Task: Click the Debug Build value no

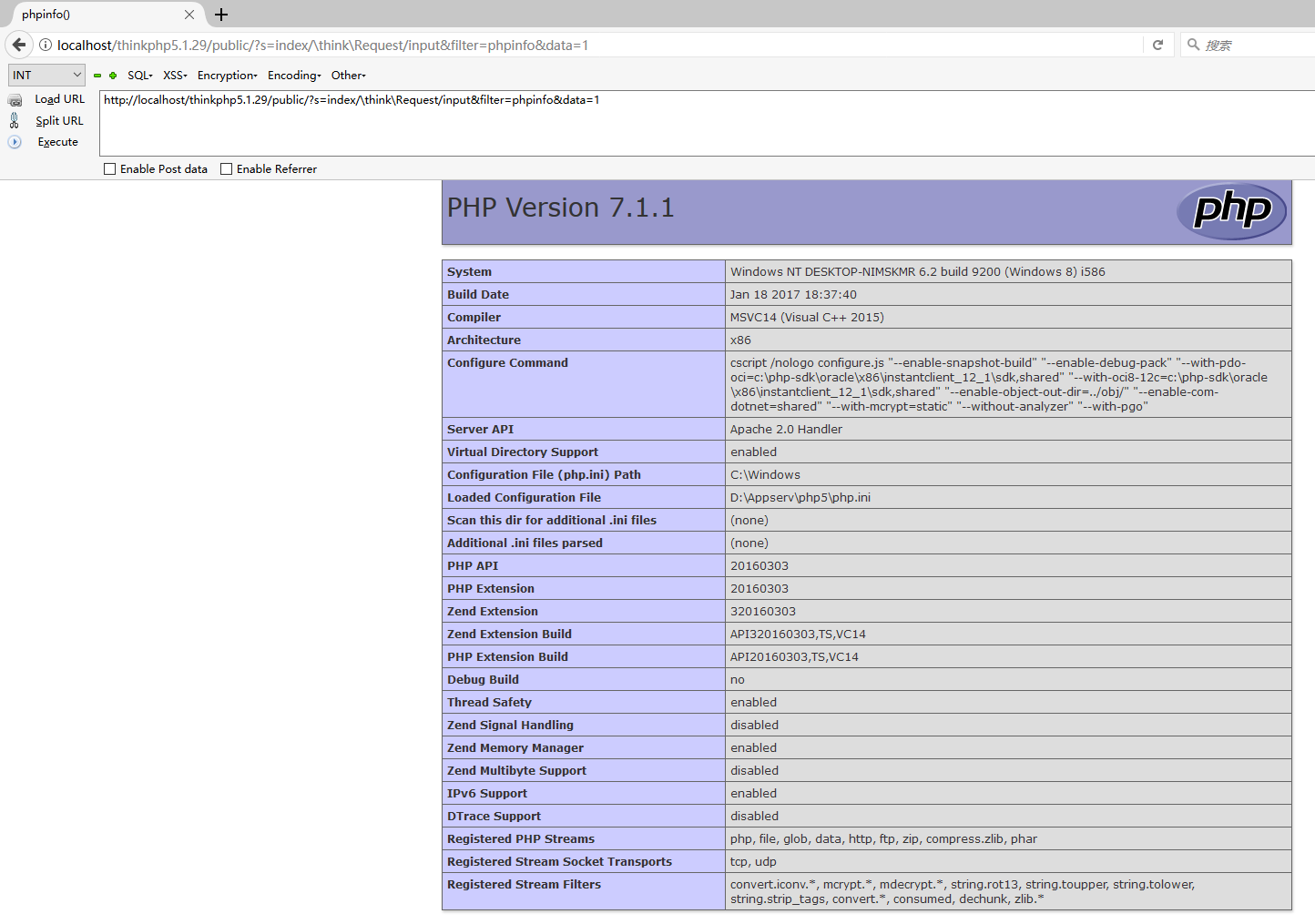Action: (738, 679)
